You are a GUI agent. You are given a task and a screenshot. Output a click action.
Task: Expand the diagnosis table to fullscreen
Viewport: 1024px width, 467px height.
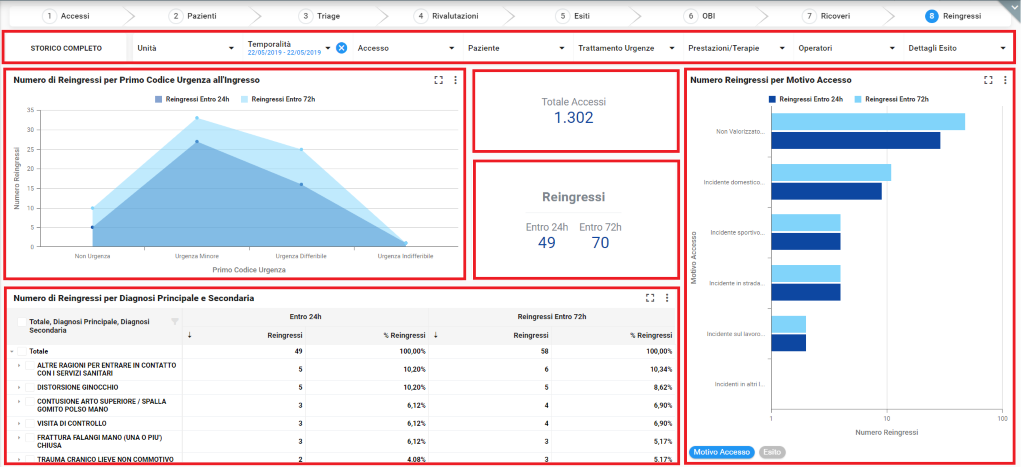(650, 298)
